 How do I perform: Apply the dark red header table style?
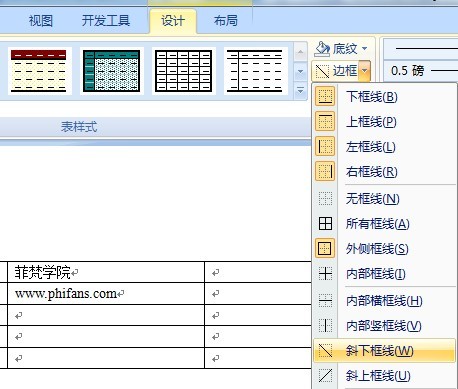[x=39, y=71]
